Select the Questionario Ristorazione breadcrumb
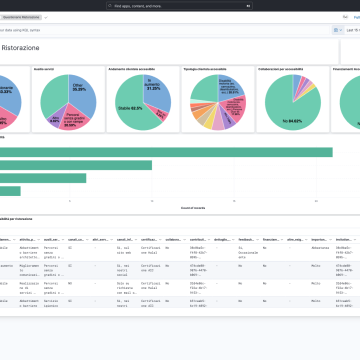 tap(20, 17)
